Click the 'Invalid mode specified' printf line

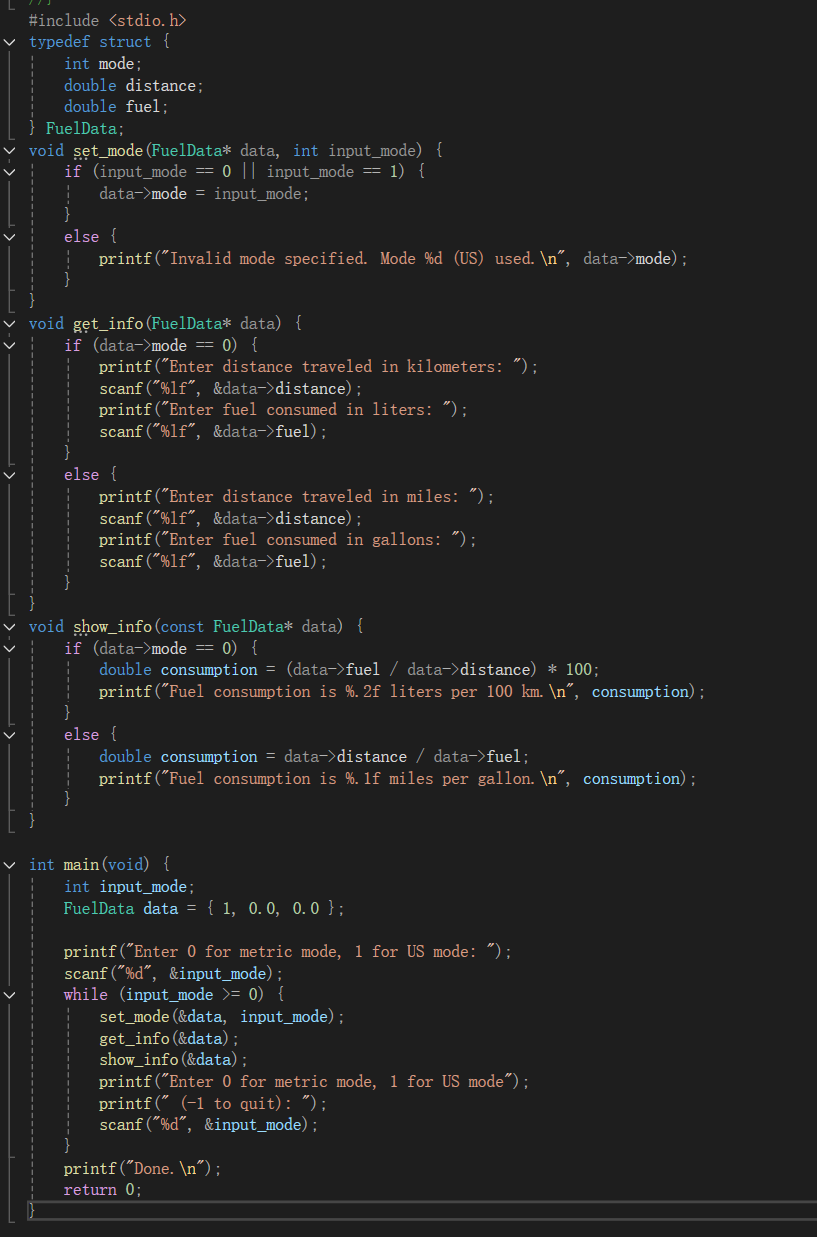click(393, 259)
